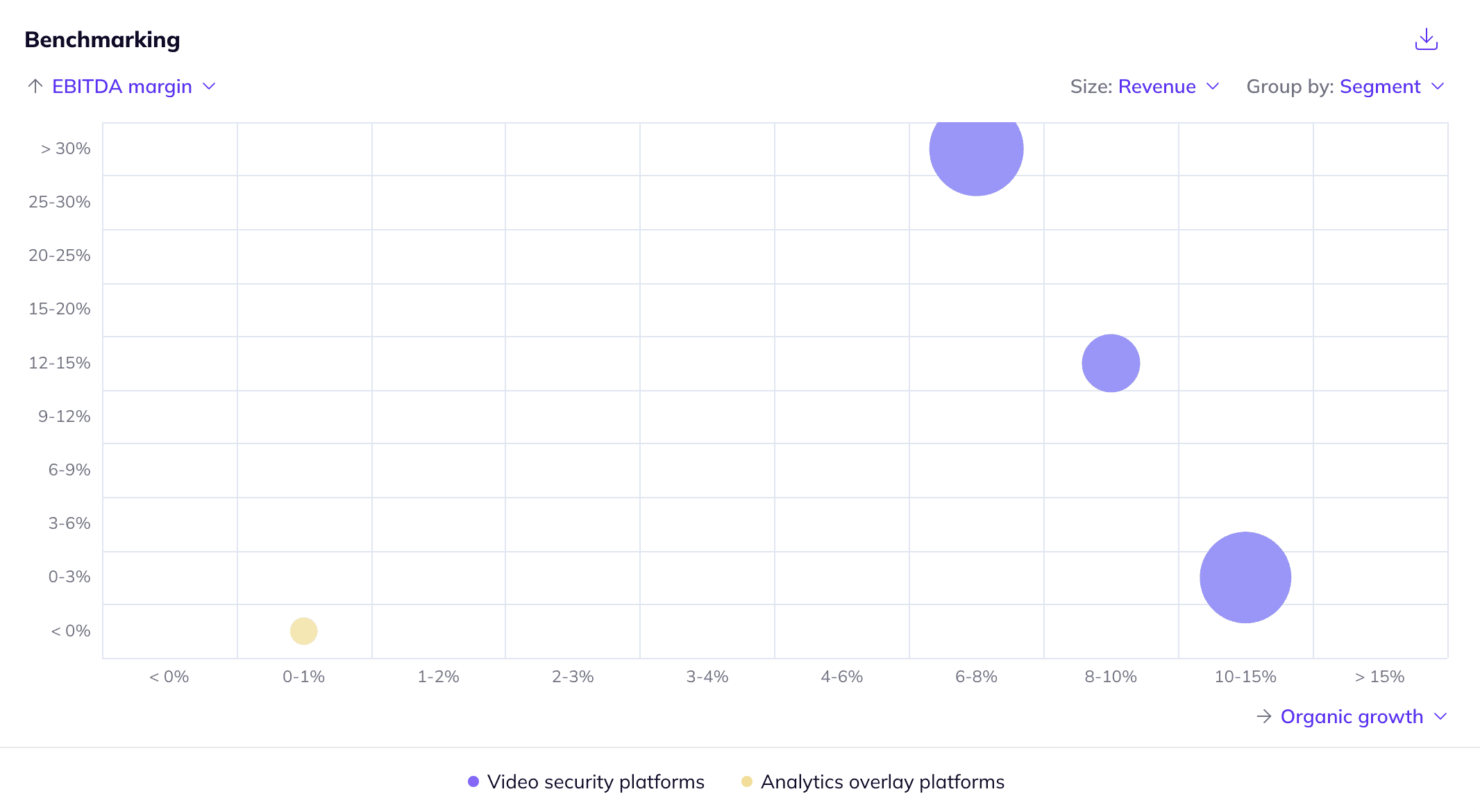The height and width of the screenshot is (812, 1480).
Task: Open the Size: Revenue dropdown
Action: pyautogui.click(x=1156, y=86)
